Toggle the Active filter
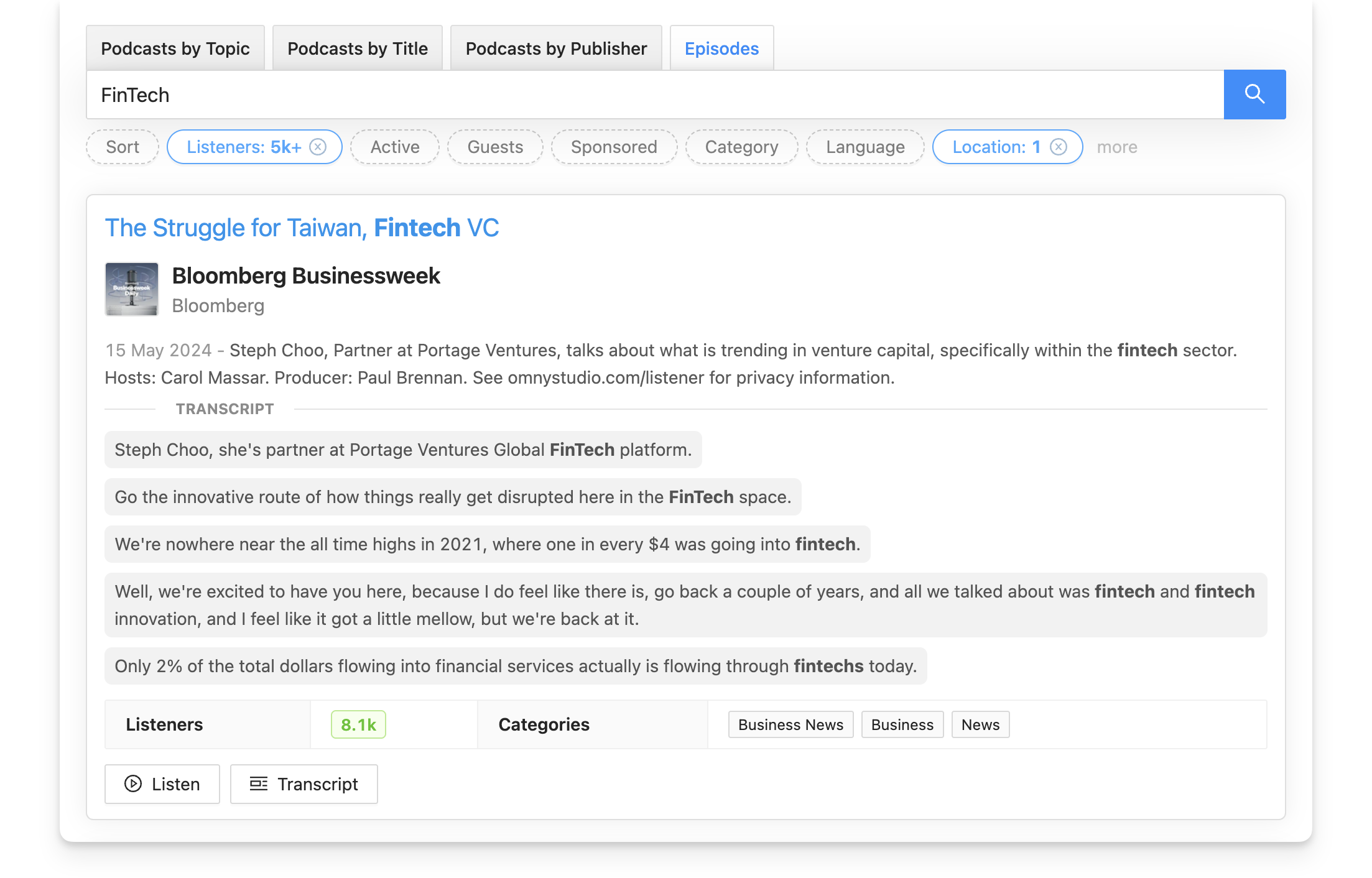The image size is (1372, 878). click(394, 147)
